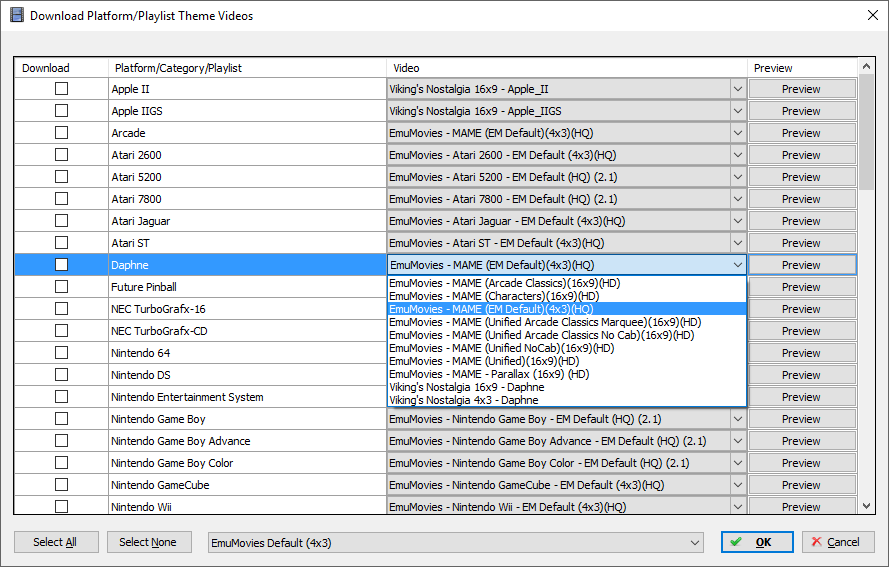Click the Video column header
889x567 pixels.
click(567, 67)
